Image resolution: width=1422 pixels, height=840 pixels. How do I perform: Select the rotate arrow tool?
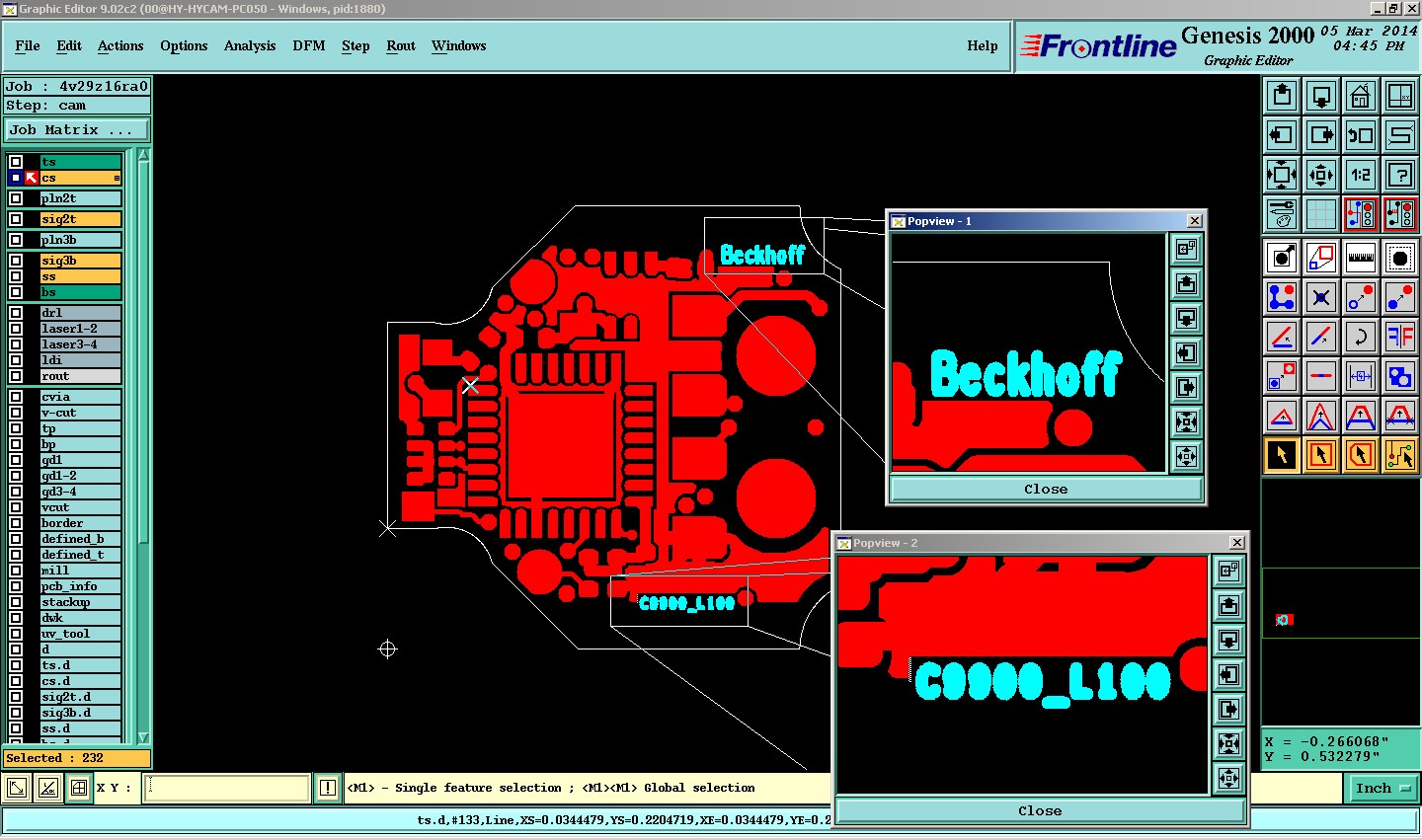(1361, 336)
